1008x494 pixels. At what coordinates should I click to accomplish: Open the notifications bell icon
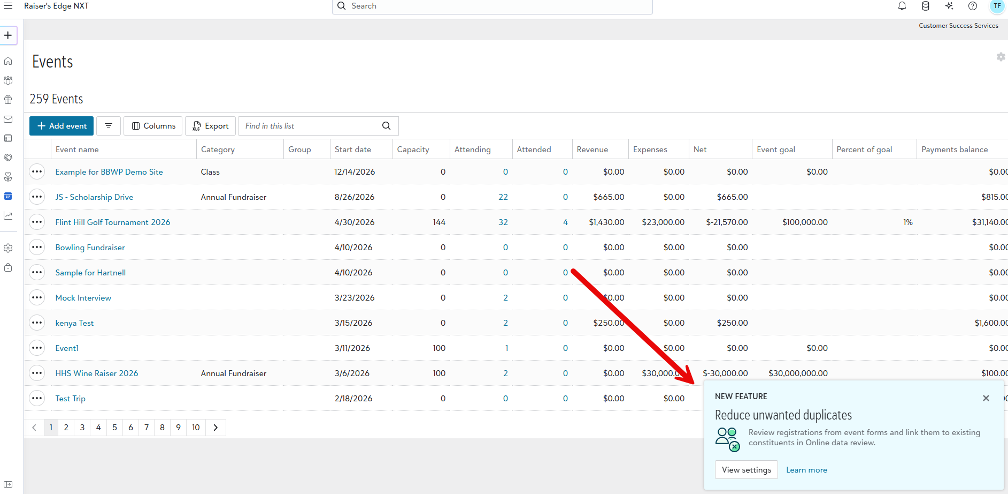902,6
